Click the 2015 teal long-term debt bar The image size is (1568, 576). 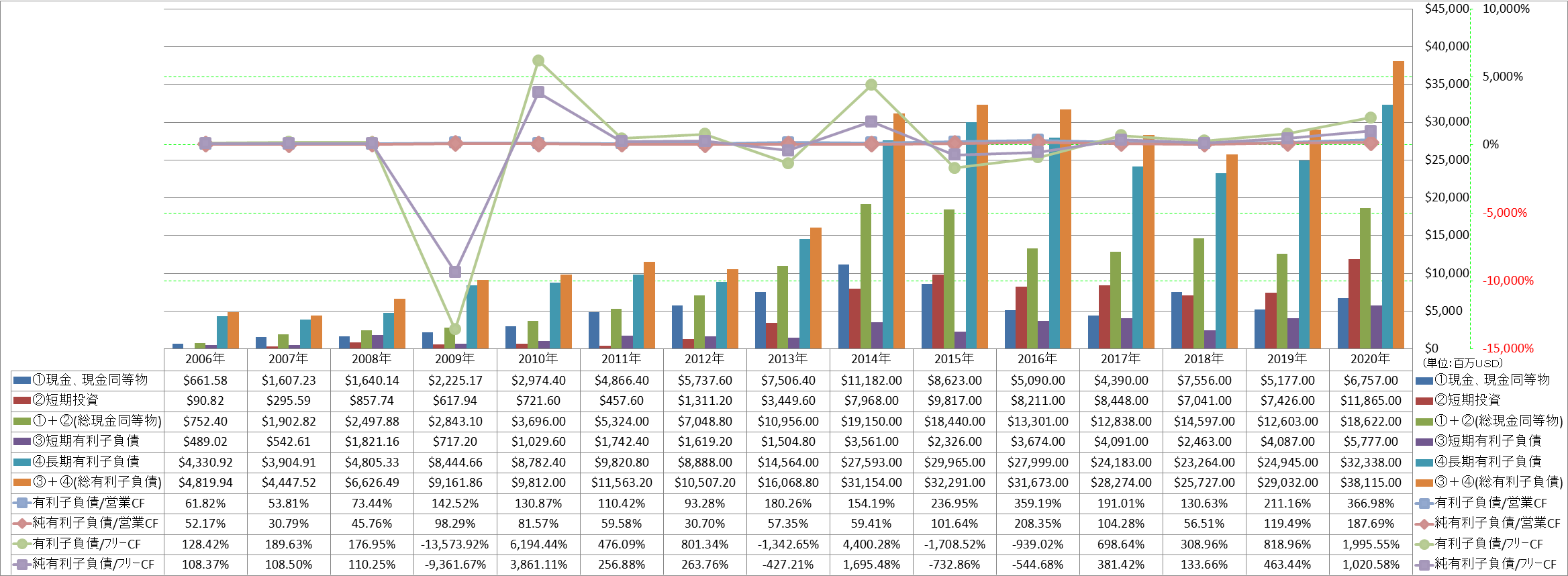click(x=971, y=236)
